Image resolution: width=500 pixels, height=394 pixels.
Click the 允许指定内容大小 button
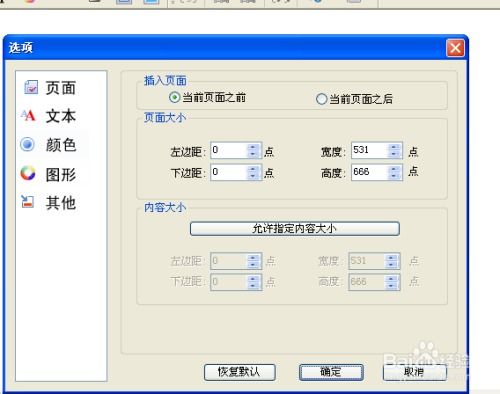click(x=295, y=229)
